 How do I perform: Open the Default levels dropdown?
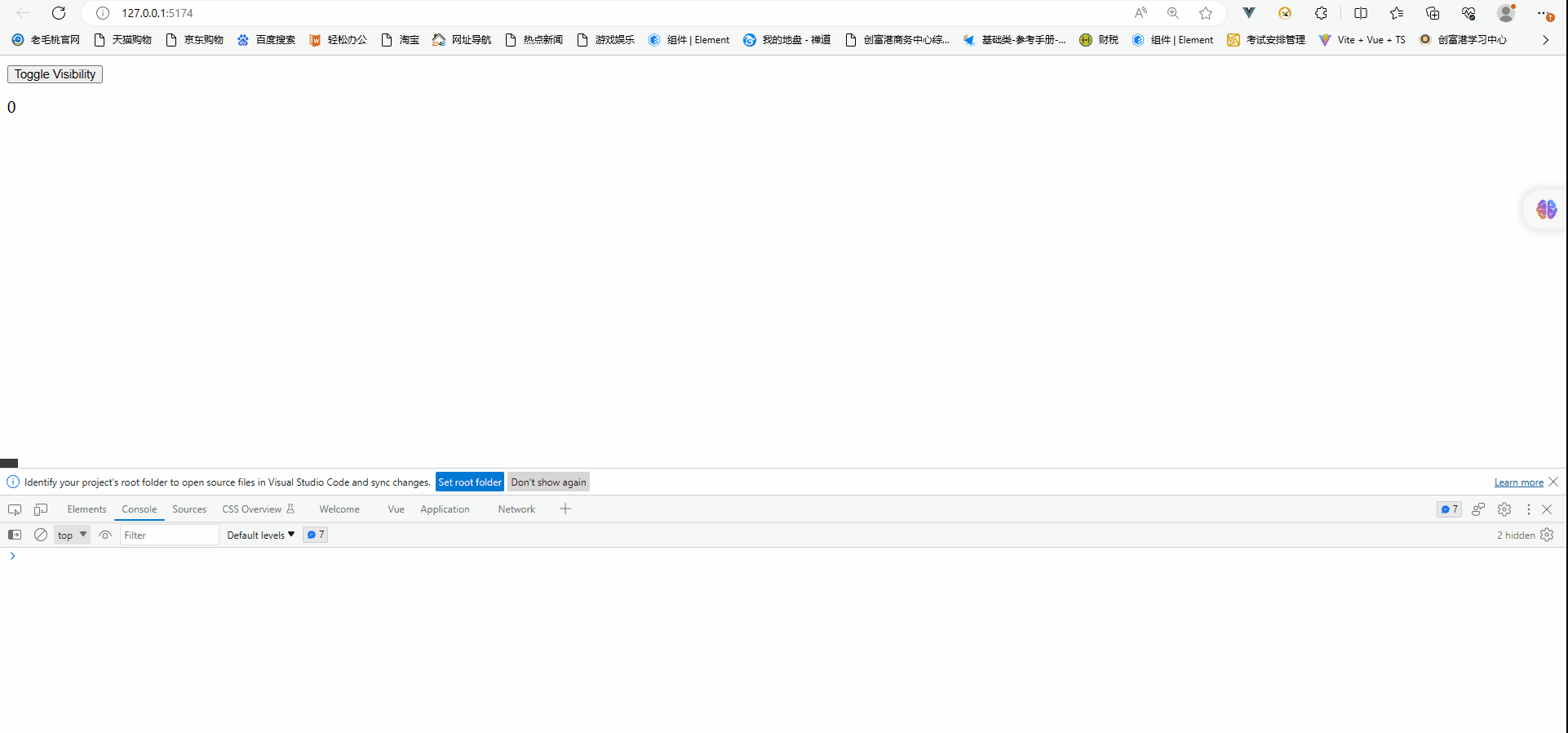(x=260, y=535)
